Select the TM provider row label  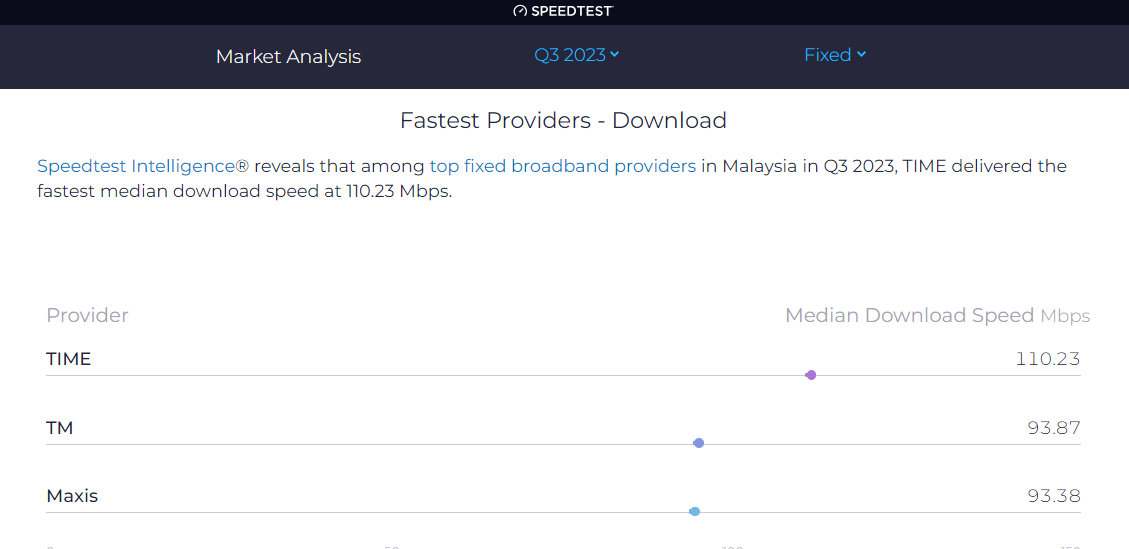pyautogui.click(x=60, y=428)
